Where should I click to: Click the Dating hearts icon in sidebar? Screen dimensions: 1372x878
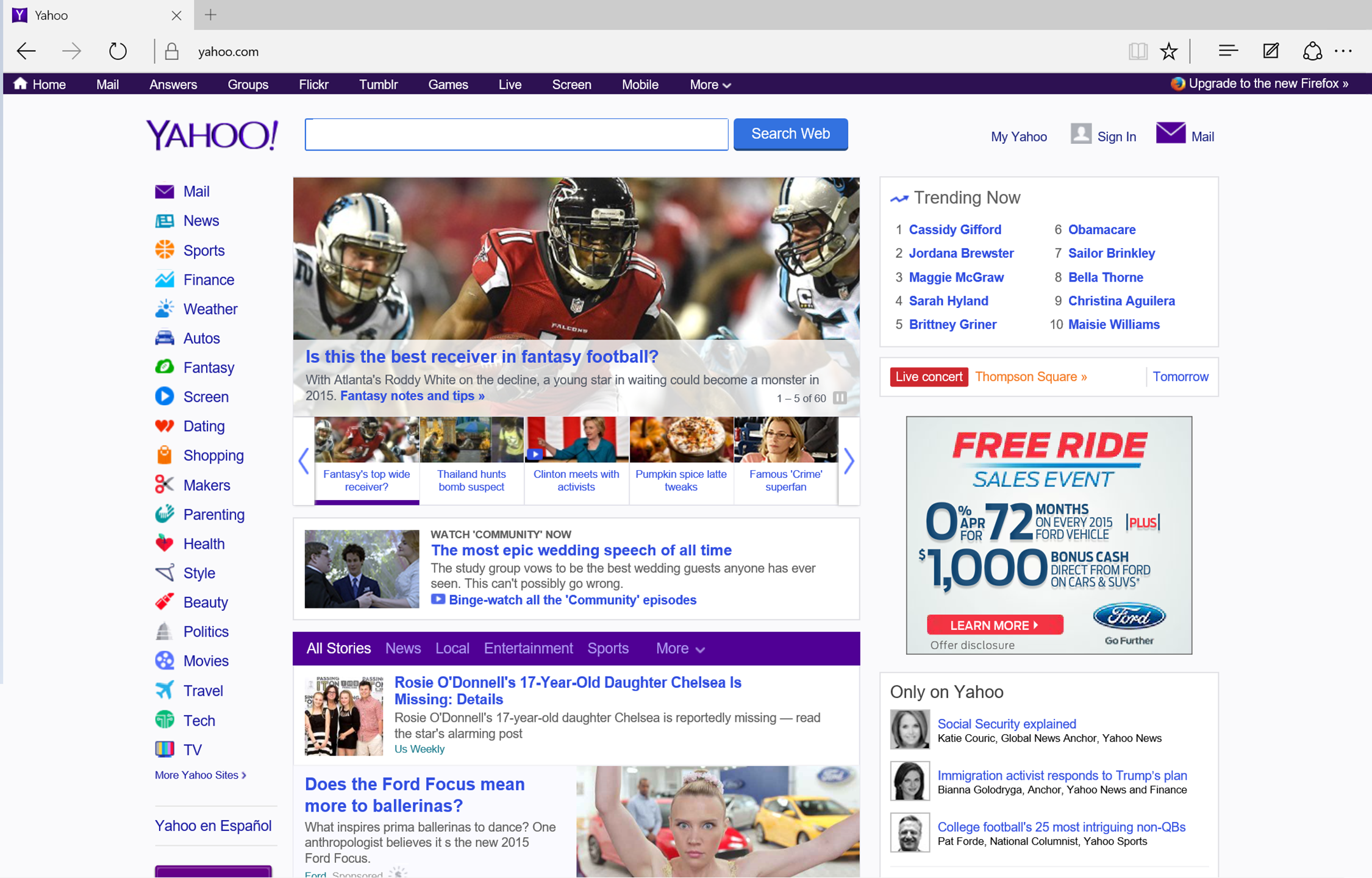pos(164,426)
